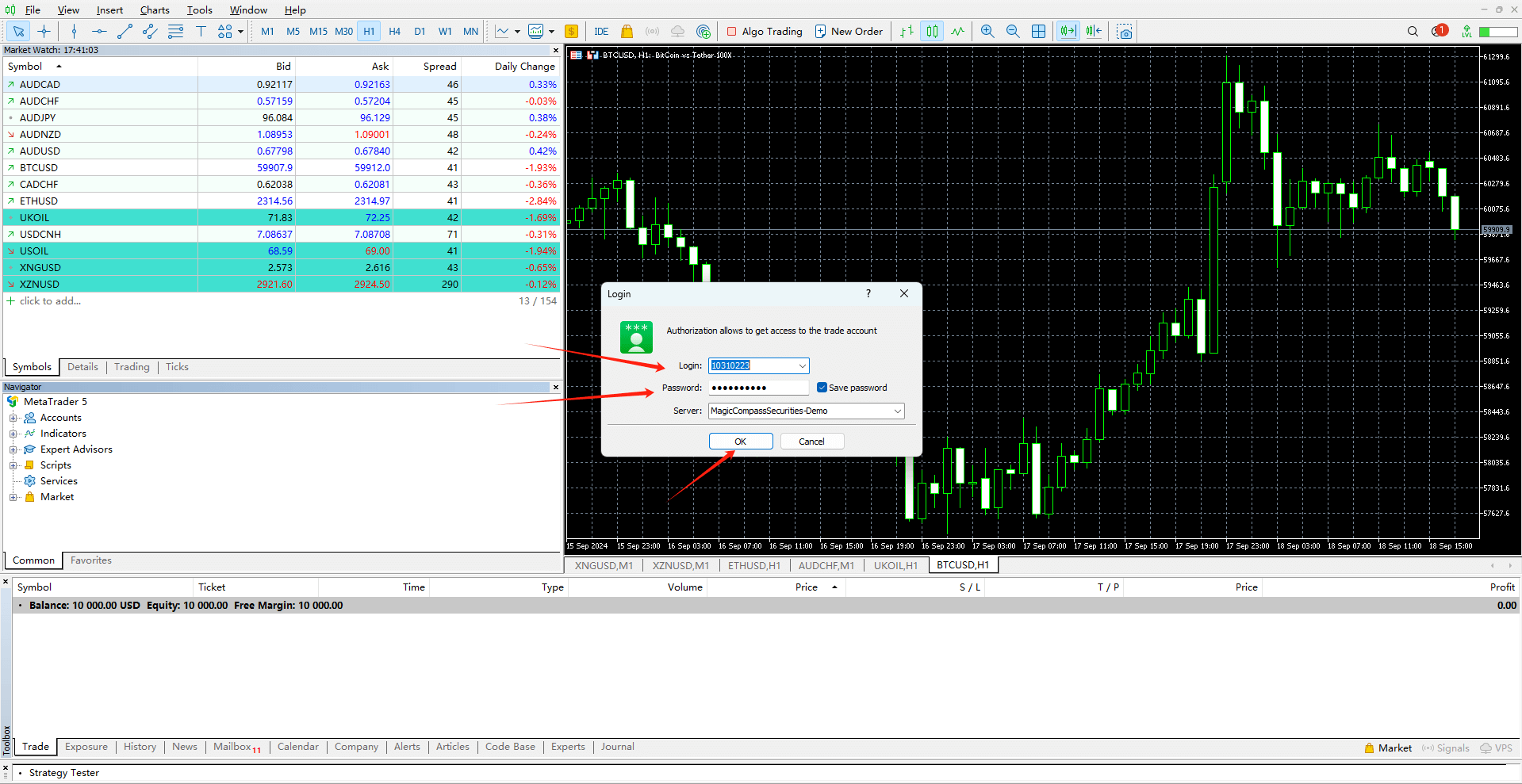Expand Accounts in Navigator
1522x784 pixels.
(13, 418)
